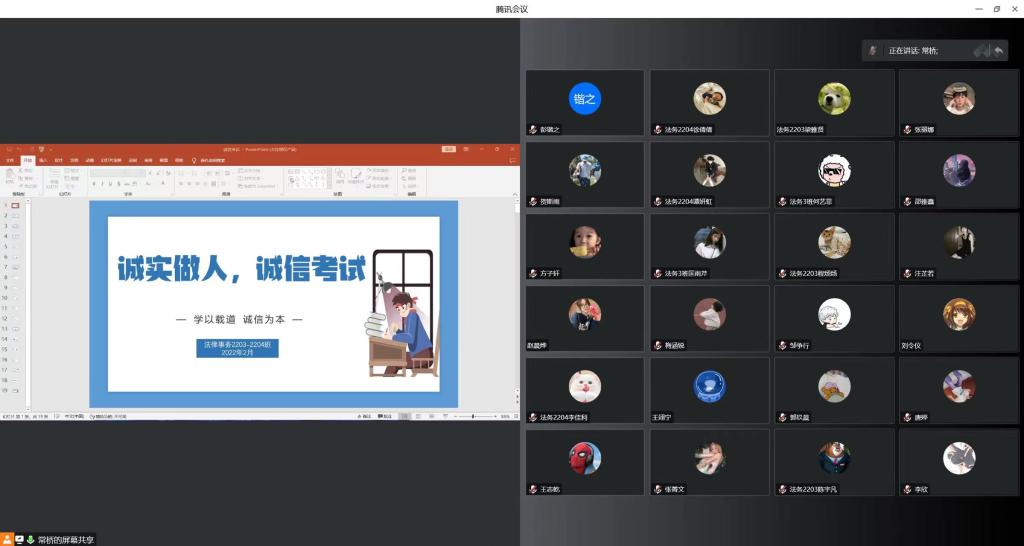
Task: Click the Paste icon in PowerPoint ribbon
Action: (11, 176)
